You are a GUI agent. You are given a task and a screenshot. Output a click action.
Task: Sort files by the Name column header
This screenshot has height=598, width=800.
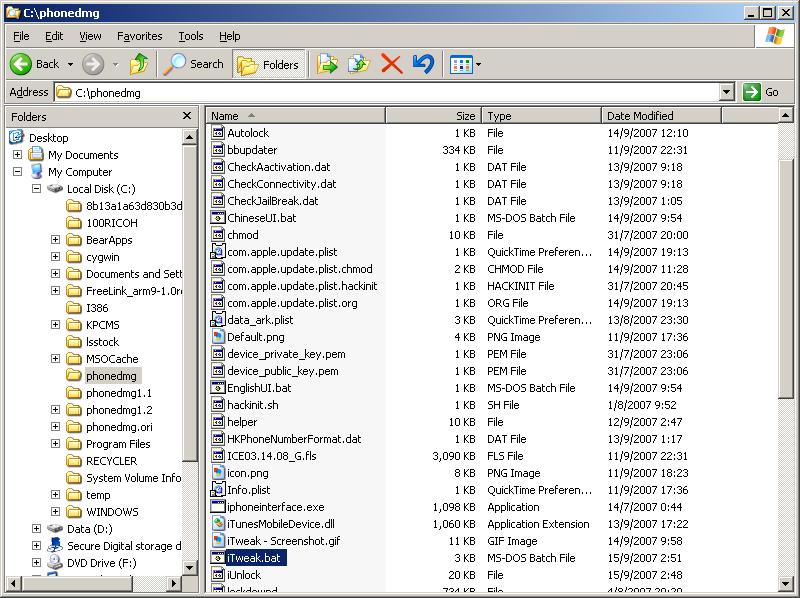coord(295,116)
